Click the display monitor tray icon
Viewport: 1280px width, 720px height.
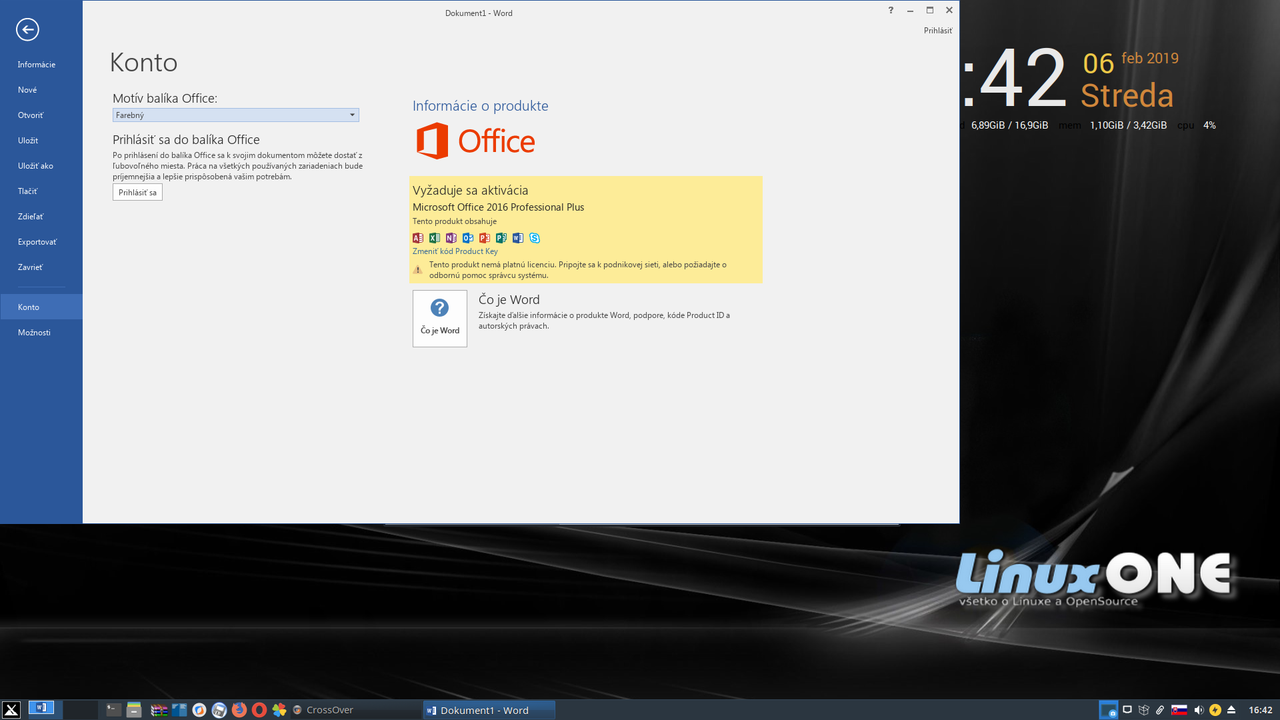tap(1127, 709)
